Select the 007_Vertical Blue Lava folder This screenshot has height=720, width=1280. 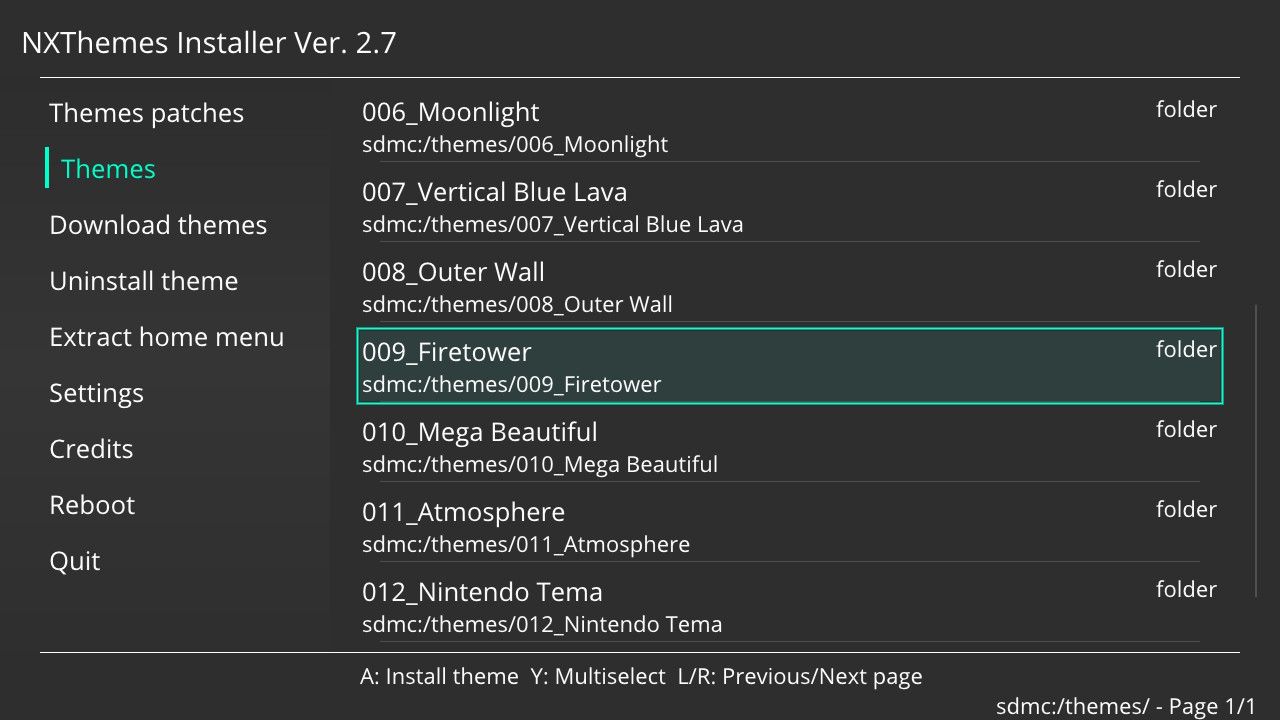[x=789, y=206]
